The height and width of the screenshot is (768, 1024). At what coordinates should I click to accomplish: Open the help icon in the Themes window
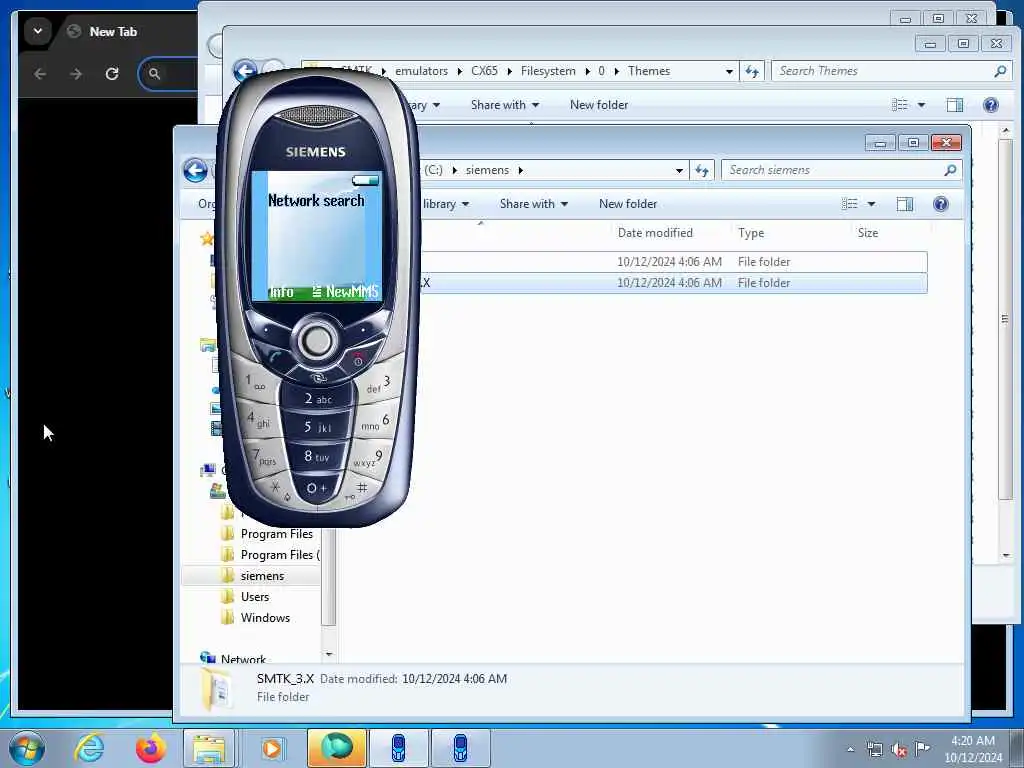(x=991, y=104)
